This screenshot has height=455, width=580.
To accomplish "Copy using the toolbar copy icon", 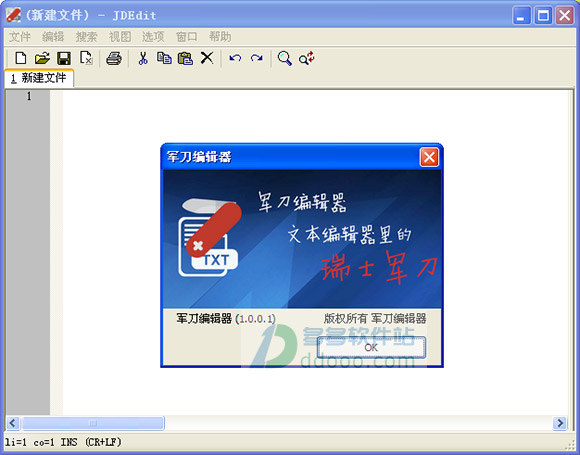I will tap(164, 58).
